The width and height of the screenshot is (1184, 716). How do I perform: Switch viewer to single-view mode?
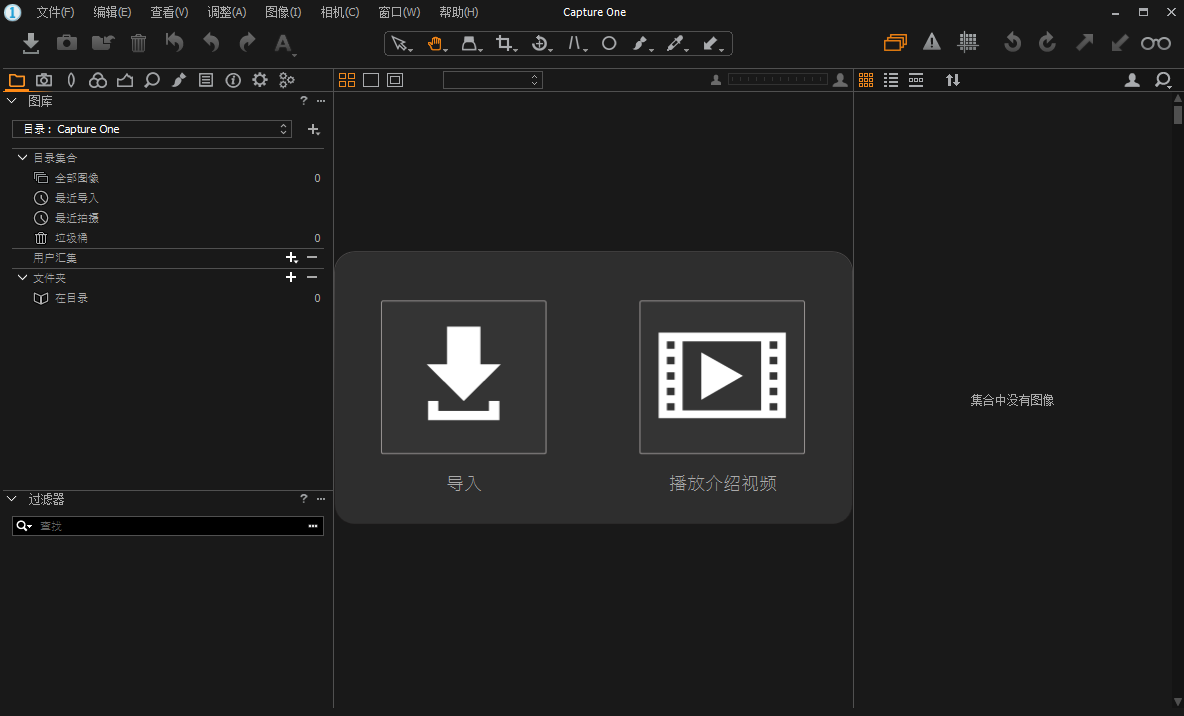(x=371, y=80)
